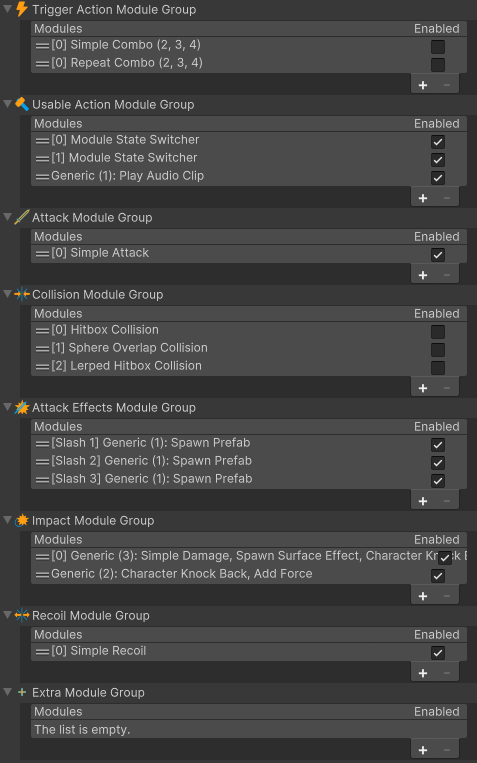Uncheck Generic (1): Play Audio Clip
This screenshot has height=763, width=477.
(438, 178)
